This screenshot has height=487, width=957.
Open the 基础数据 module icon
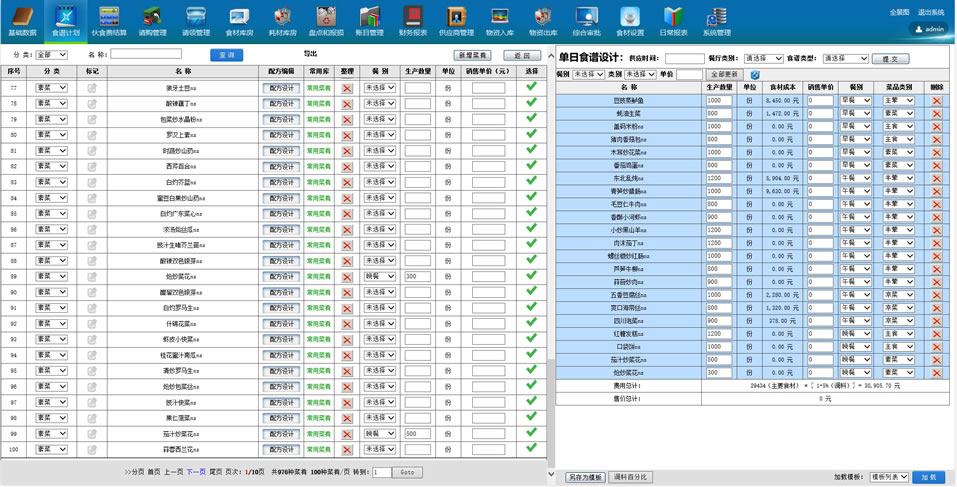[22, 20]
